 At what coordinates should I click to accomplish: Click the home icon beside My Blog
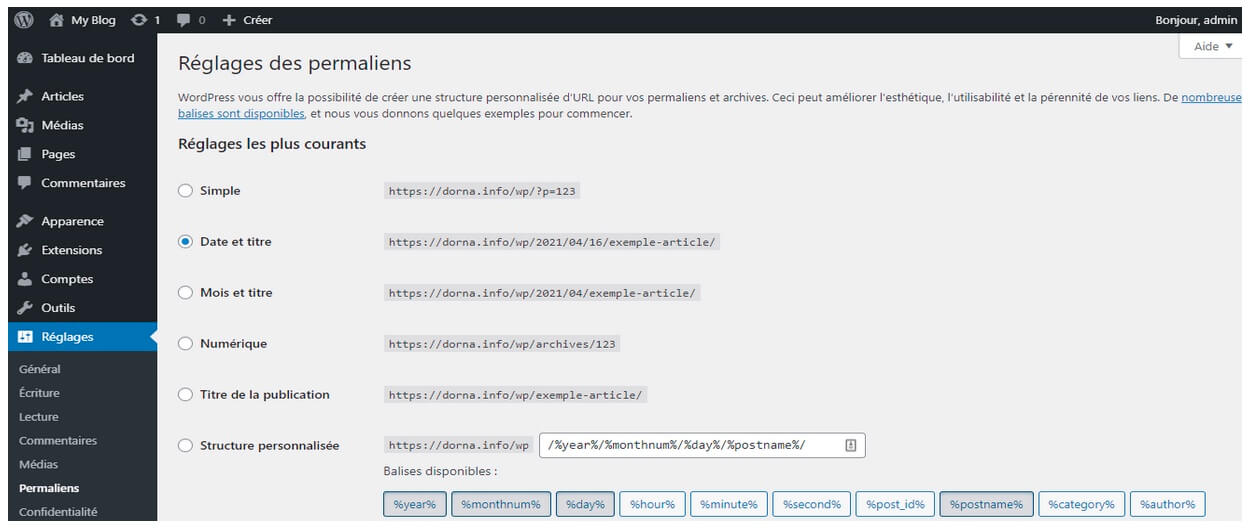pyautogui.click(x=57, y=20)
